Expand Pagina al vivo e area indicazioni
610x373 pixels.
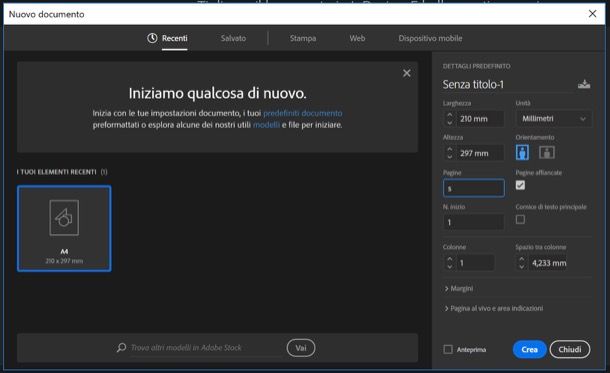(x=494, y=308)
